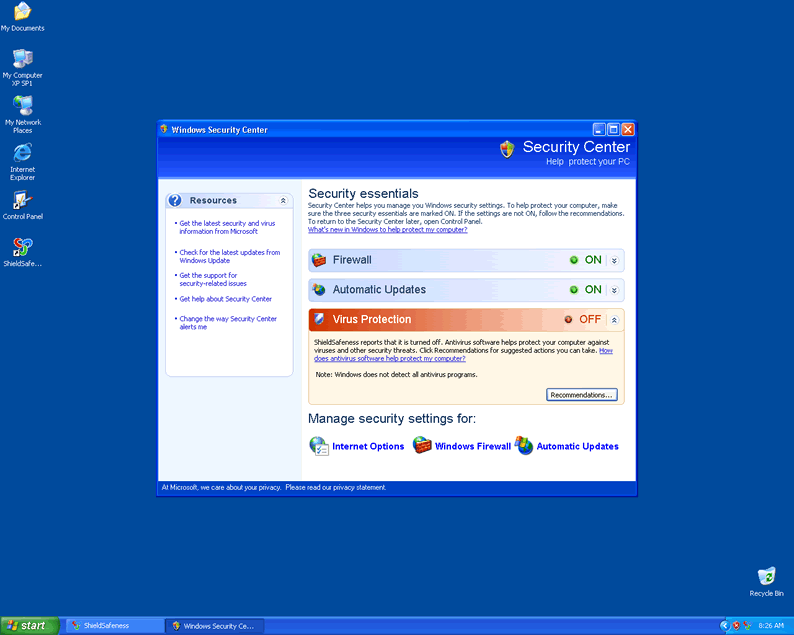Click the Windows Firewall icon under Manage settings
The width and height of the screenshot is (794, 635).
pyautogui.click(x=422, y=446)
